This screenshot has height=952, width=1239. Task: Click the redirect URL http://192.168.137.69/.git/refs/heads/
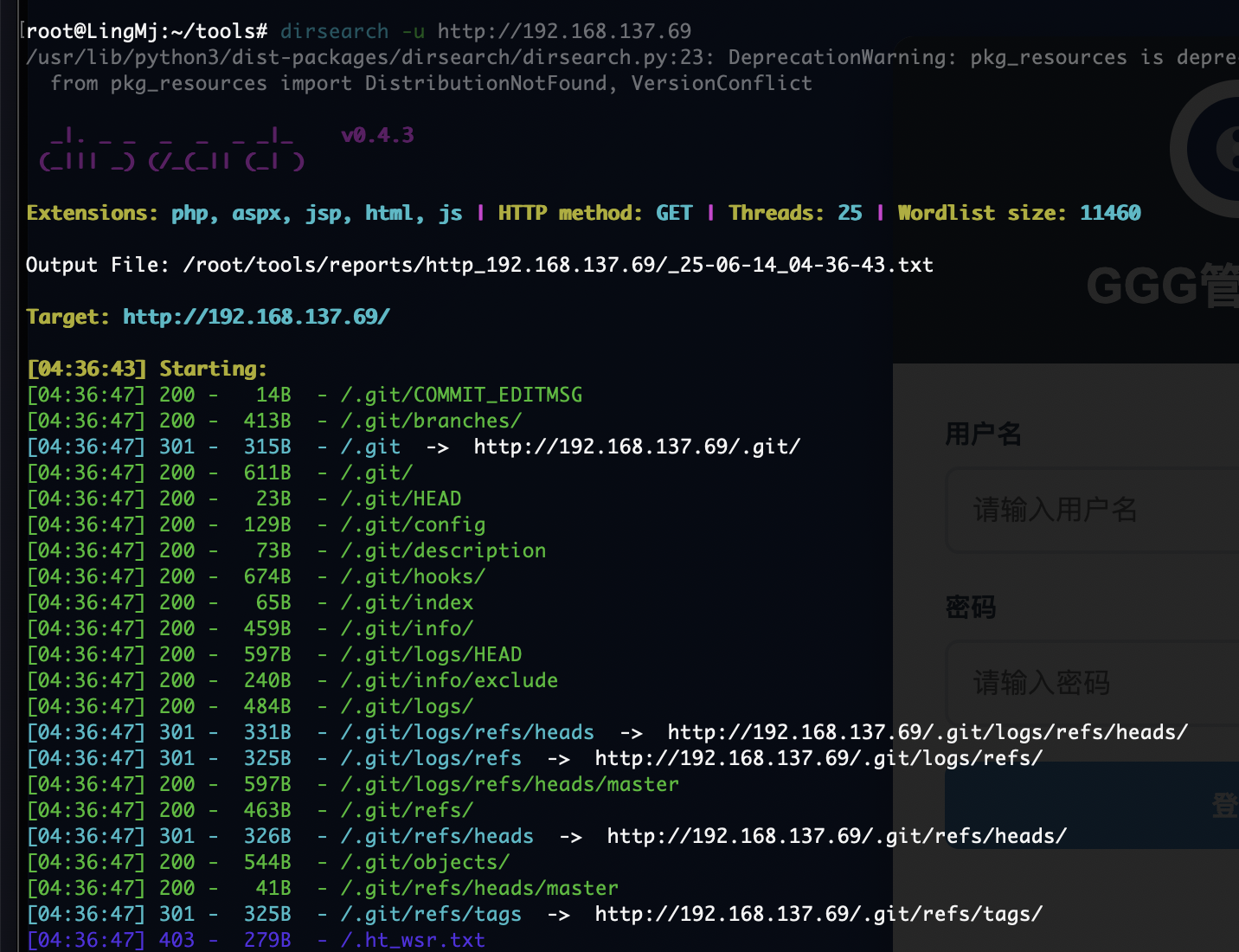click(x=837, y=836)
